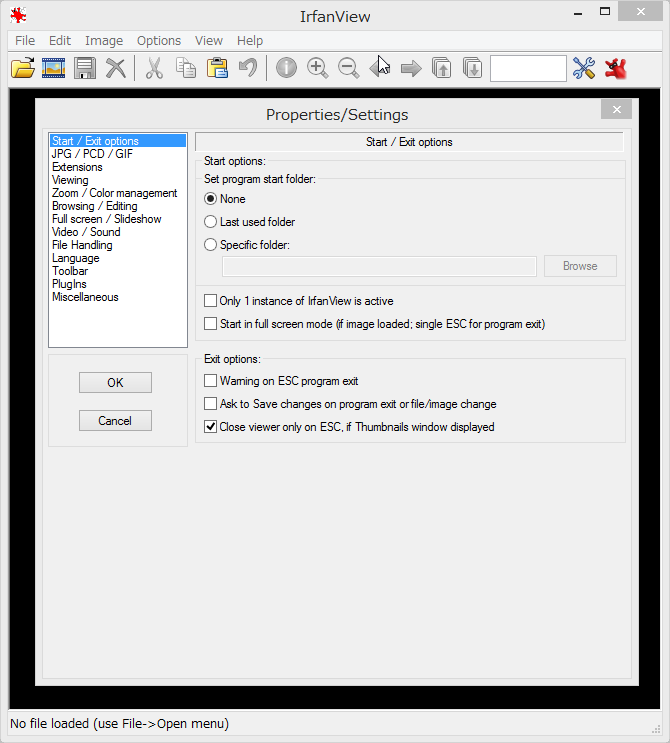Image resolution: width=670 pixels, height=743 pixels.
Task: Click the next page down-arrow icon
Action: coord(472,68)
